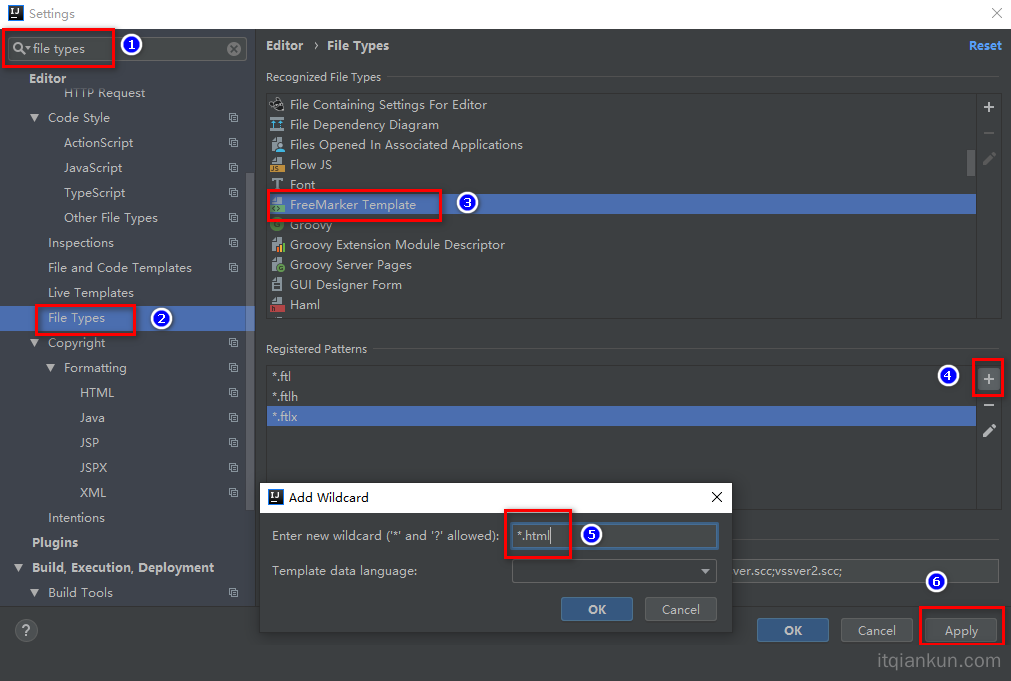
Task: Select the GUI Designer Form file type
Action: 345,285
